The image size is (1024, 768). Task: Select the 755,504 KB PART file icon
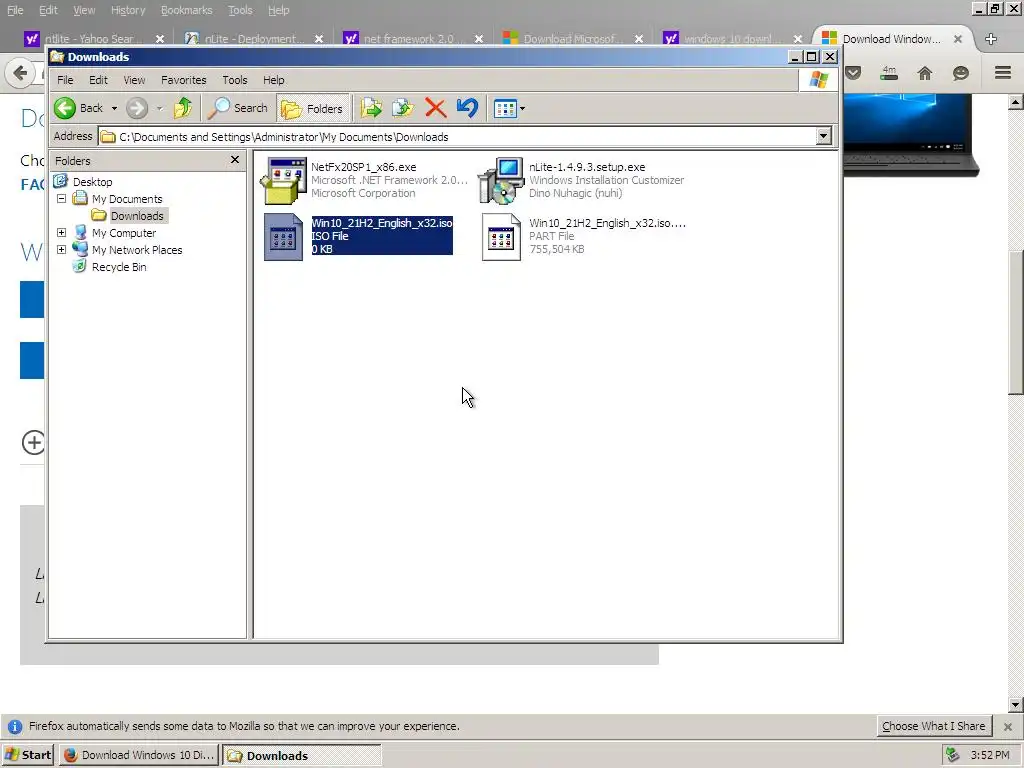tap(501, 236)
